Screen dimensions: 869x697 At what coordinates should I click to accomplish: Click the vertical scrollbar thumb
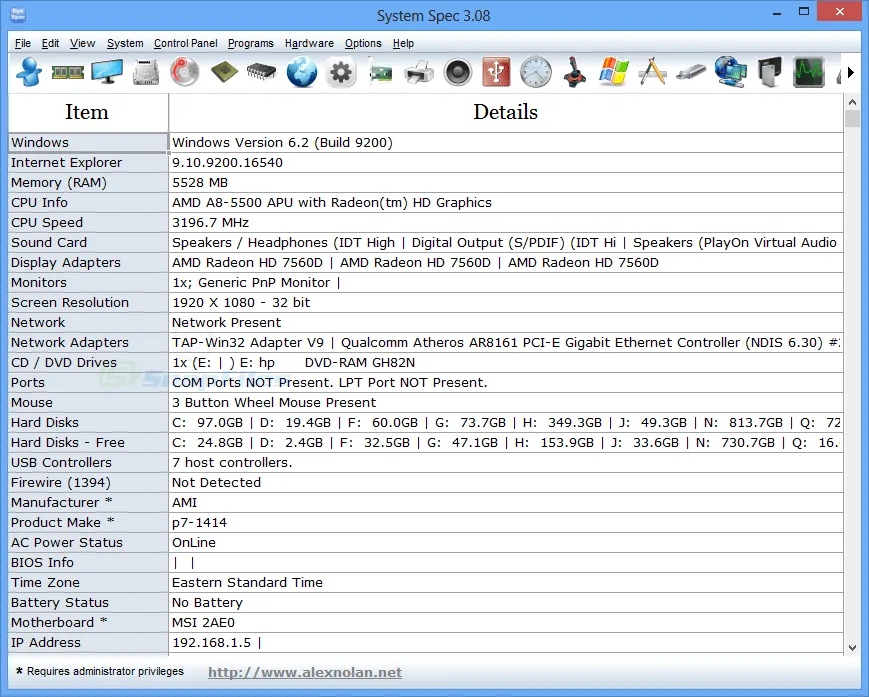click(852, 119)
